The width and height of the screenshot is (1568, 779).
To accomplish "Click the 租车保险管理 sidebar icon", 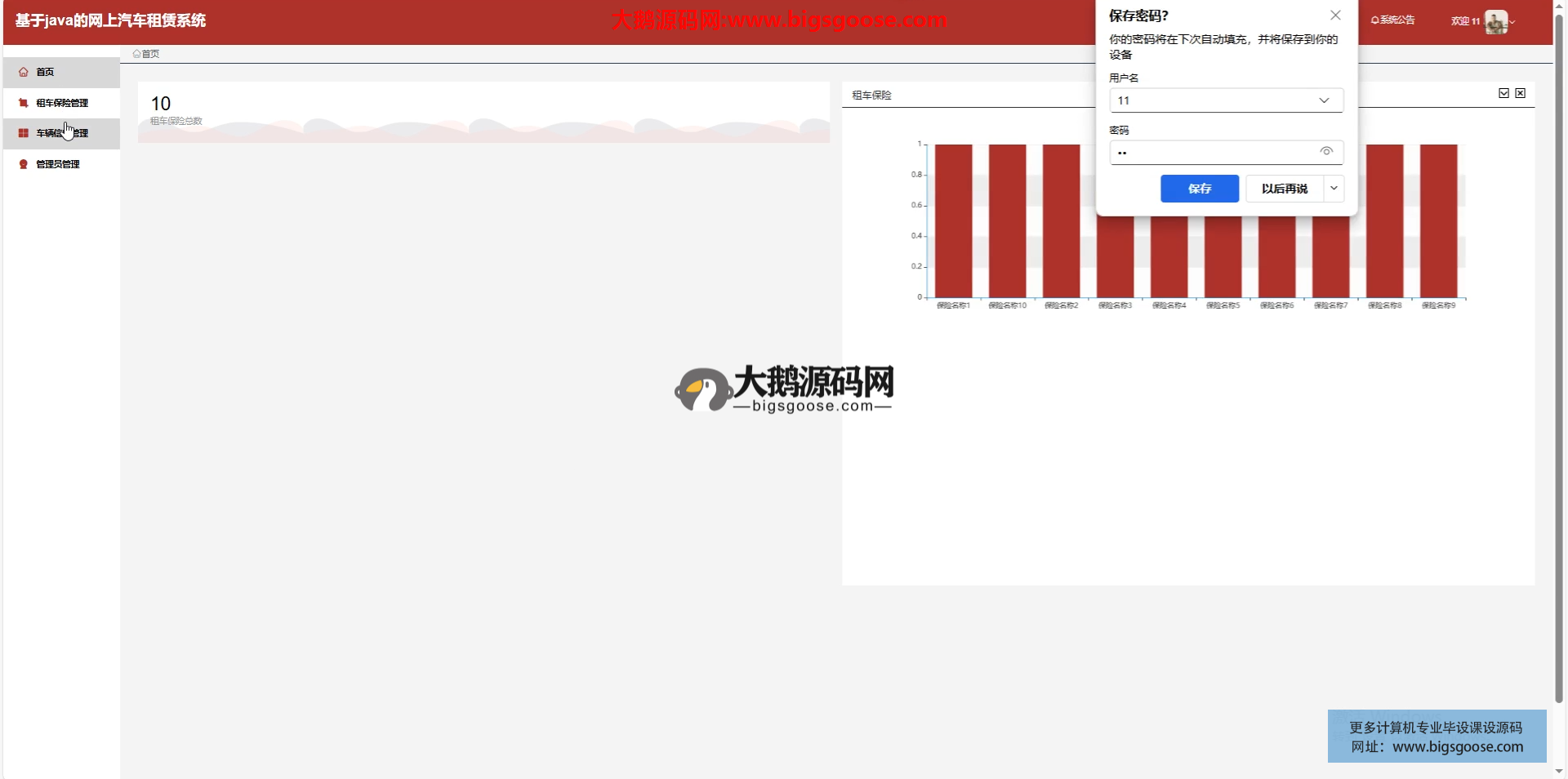I will (24, 103).
